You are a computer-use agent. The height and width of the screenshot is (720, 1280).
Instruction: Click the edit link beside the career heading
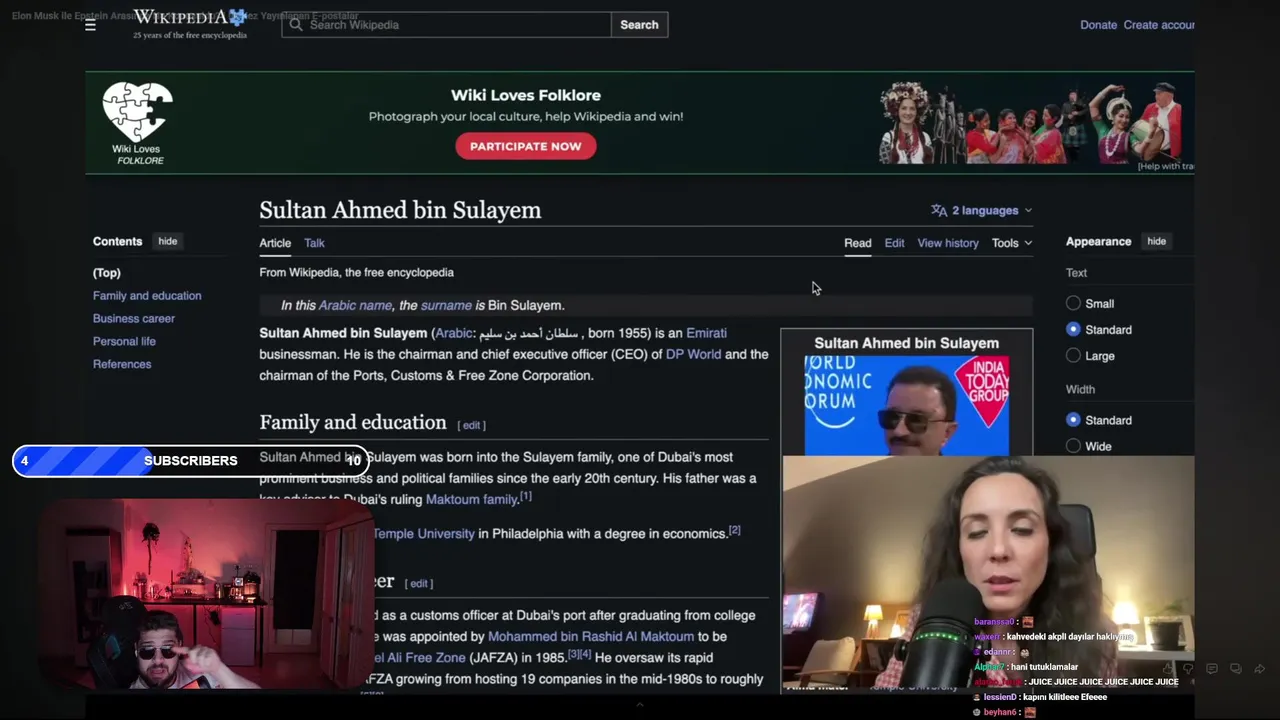tap(418, 583)
